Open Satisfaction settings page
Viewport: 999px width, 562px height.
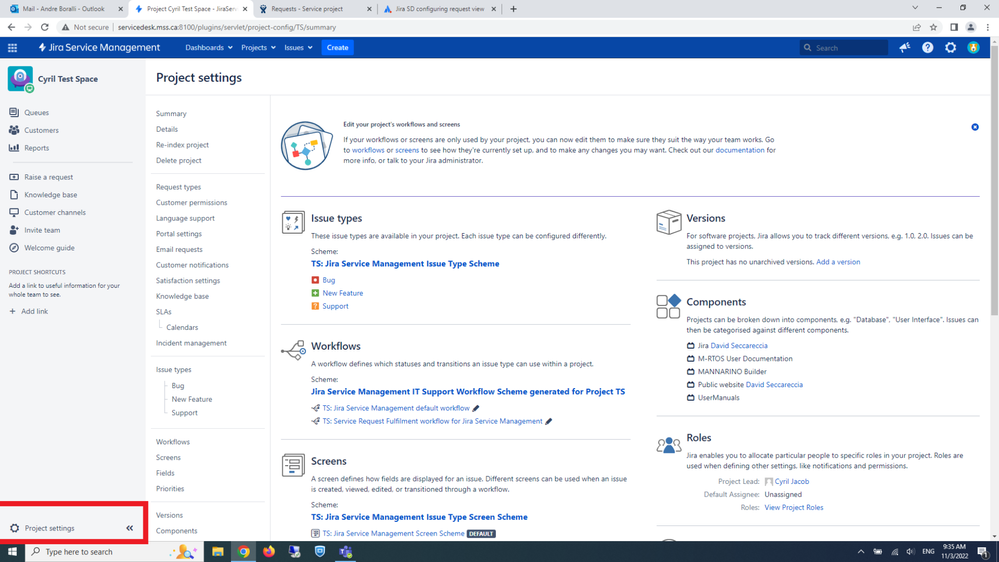pos(188,281)
